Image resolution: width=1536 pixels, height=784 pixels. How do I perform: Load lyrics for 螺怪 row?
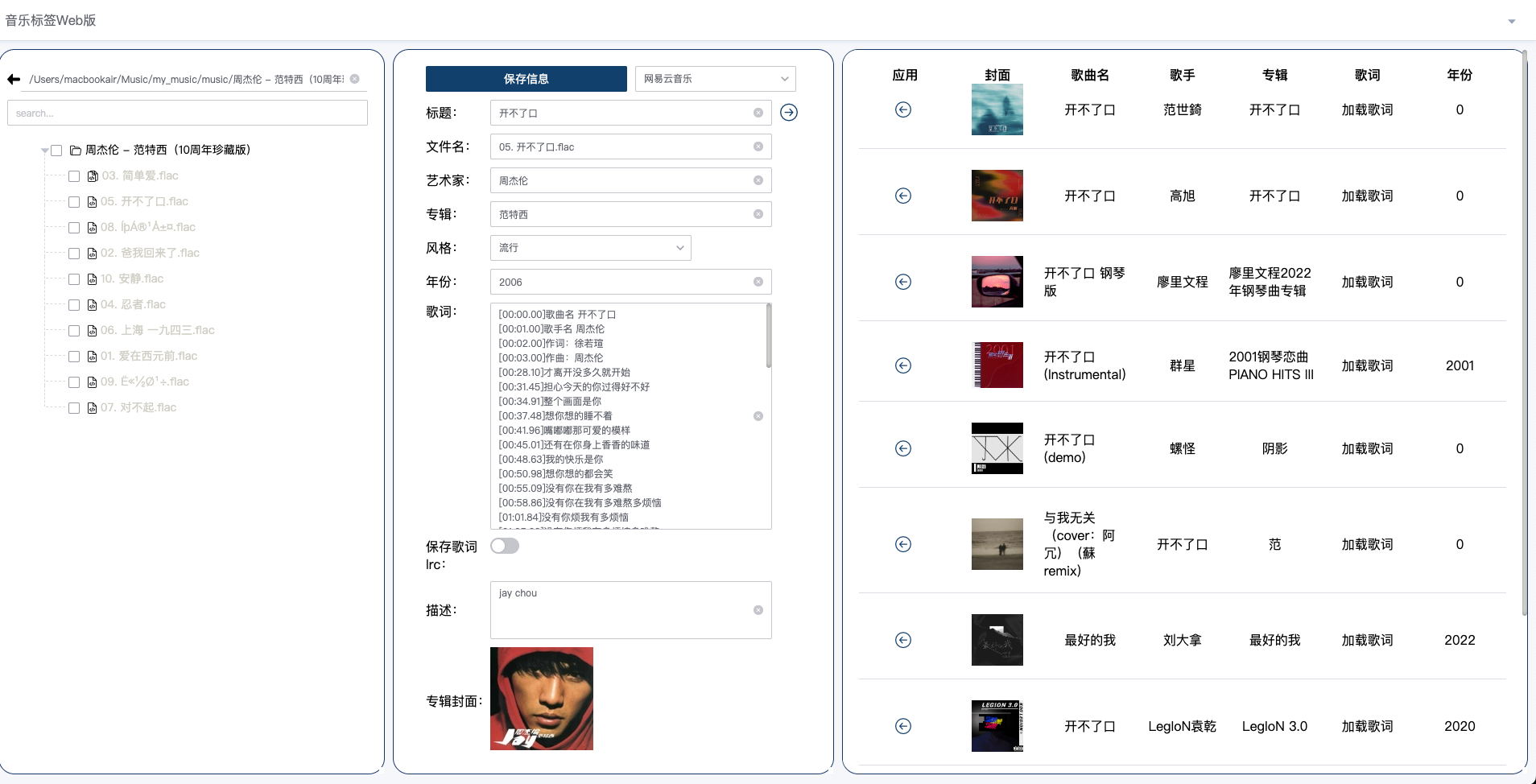[1367, 448]
